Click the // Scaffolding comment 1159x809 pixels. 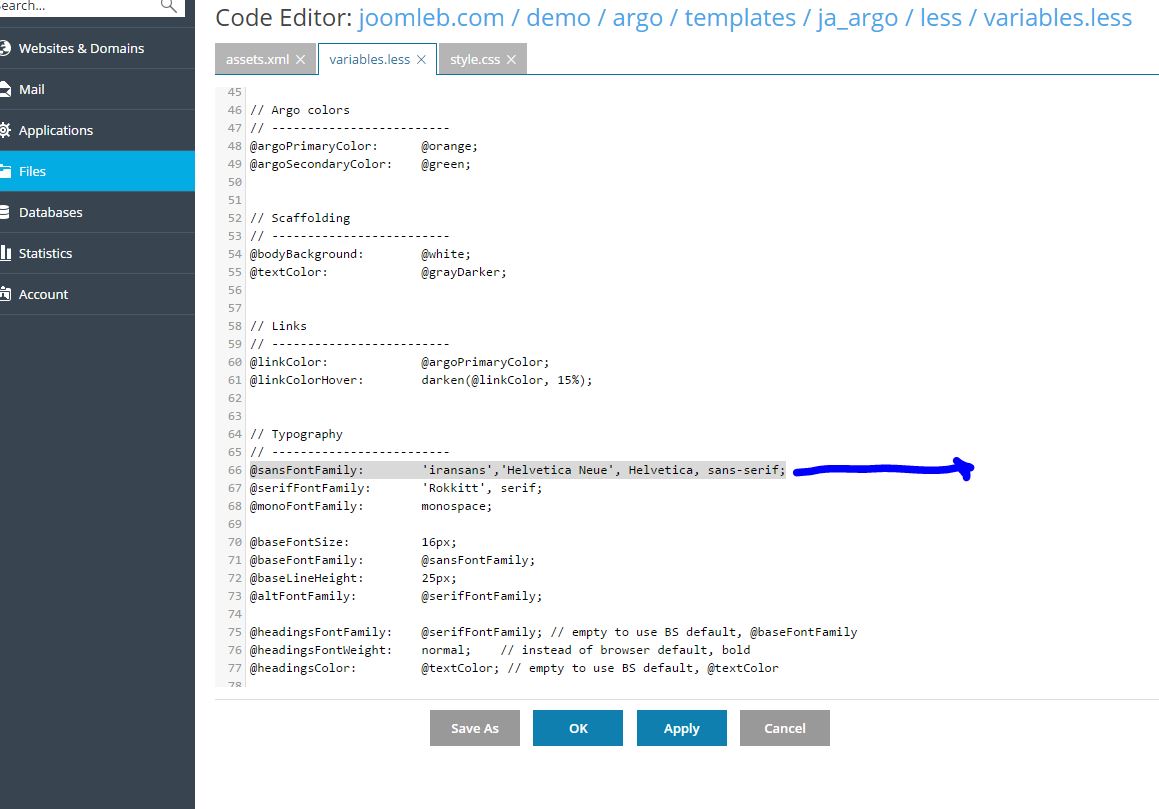click(x=300, y=218)
